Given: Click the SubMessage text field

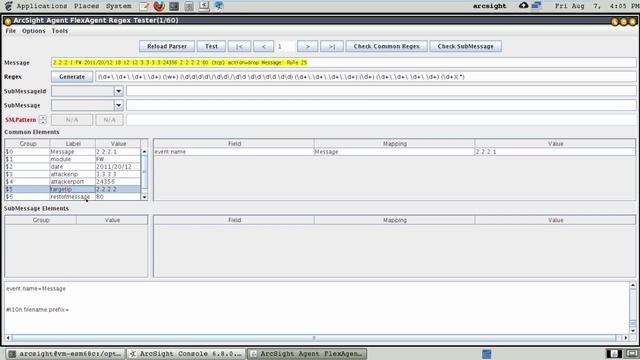Looking at the screenshot, I should point(381,105).
